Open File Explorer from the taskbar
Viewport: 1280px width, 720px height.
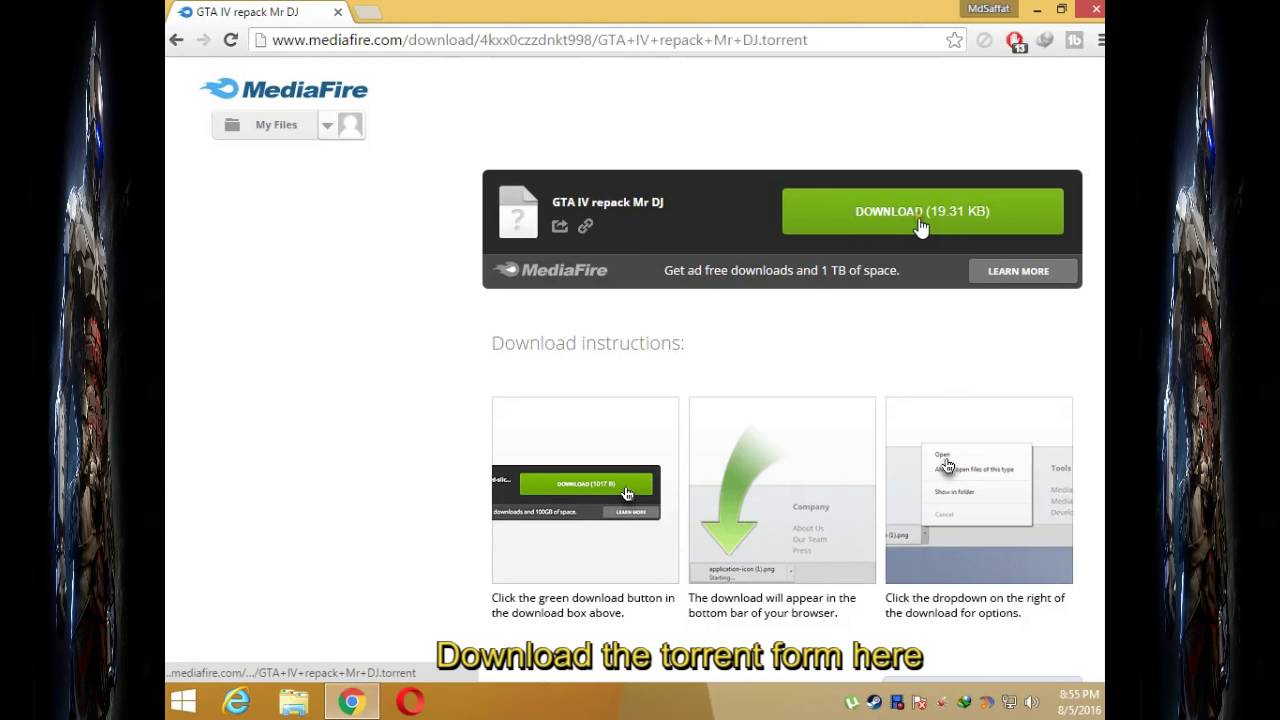pyautogui.click(x=293, y=702)
